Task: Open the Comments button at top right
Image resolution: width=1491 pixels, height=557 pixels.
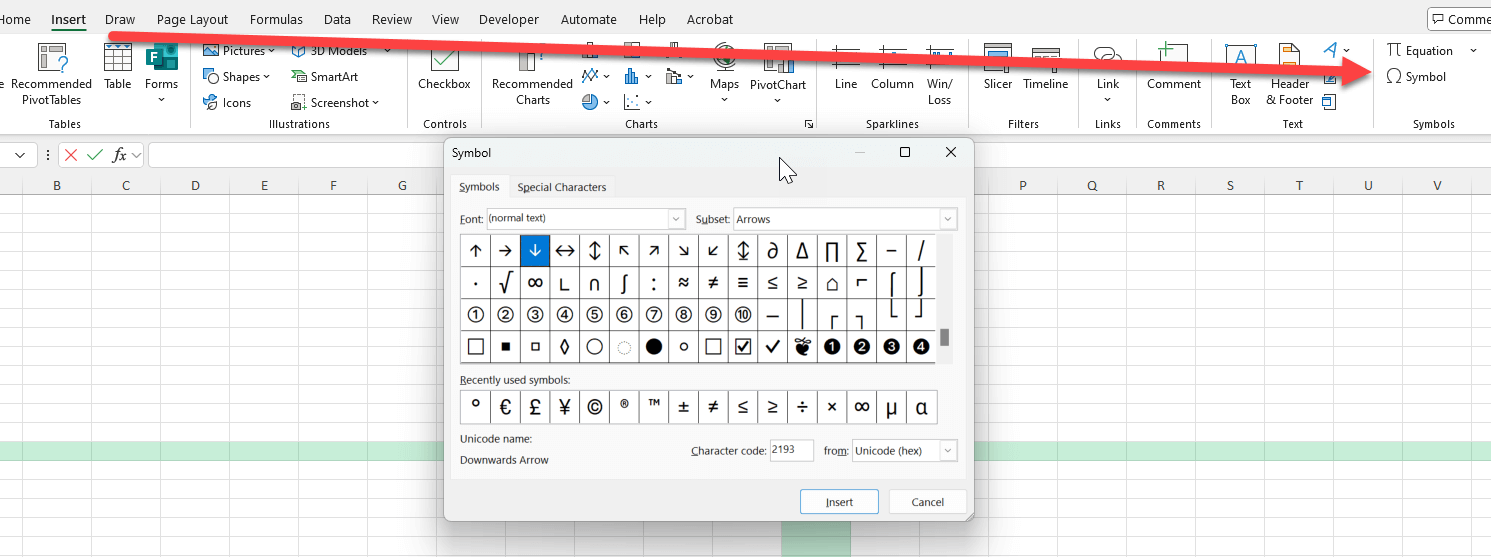Action: point(1458,19)
